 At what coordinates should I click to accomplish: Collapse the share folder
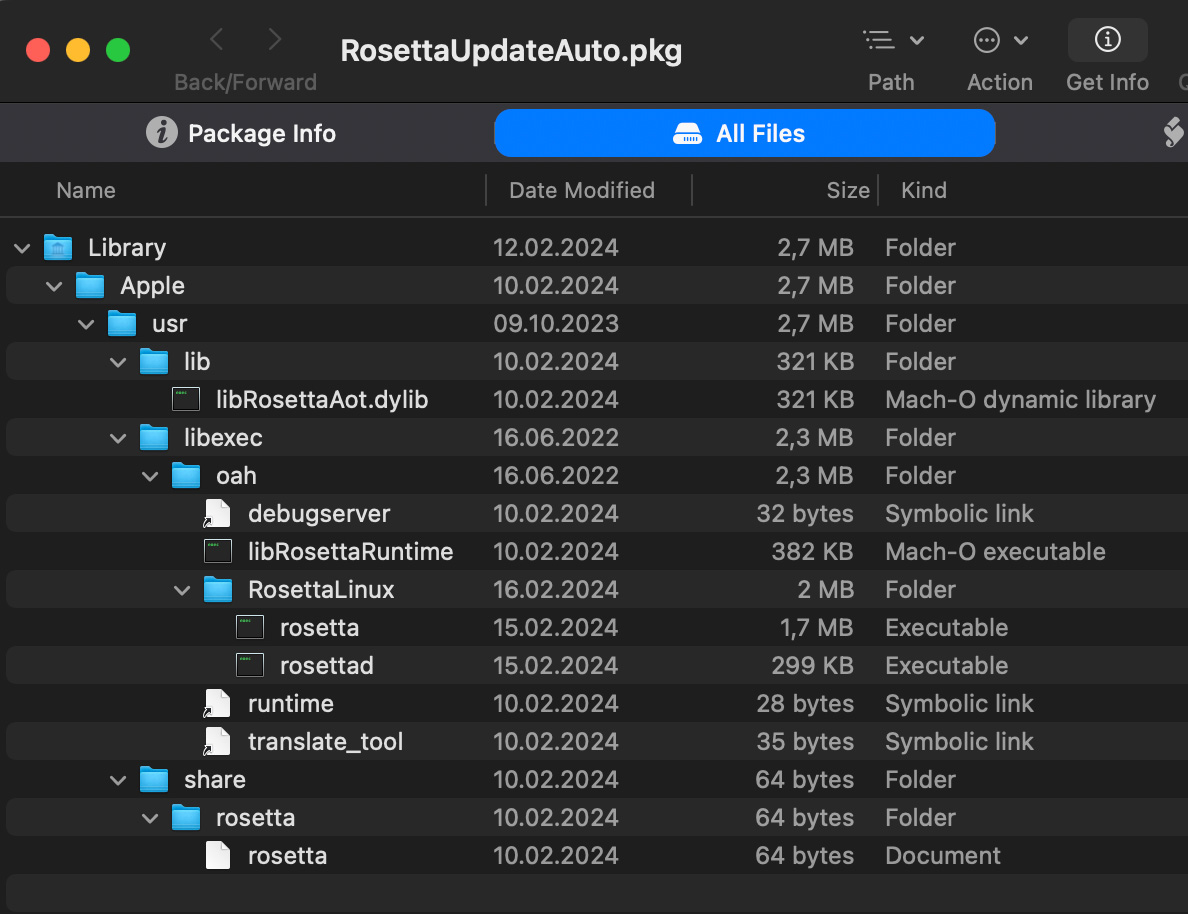(118, 780)
